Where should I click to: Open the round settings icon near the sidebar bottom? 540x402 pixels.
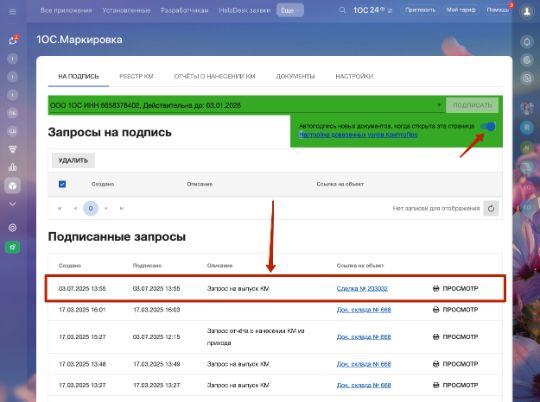(12, 228)
